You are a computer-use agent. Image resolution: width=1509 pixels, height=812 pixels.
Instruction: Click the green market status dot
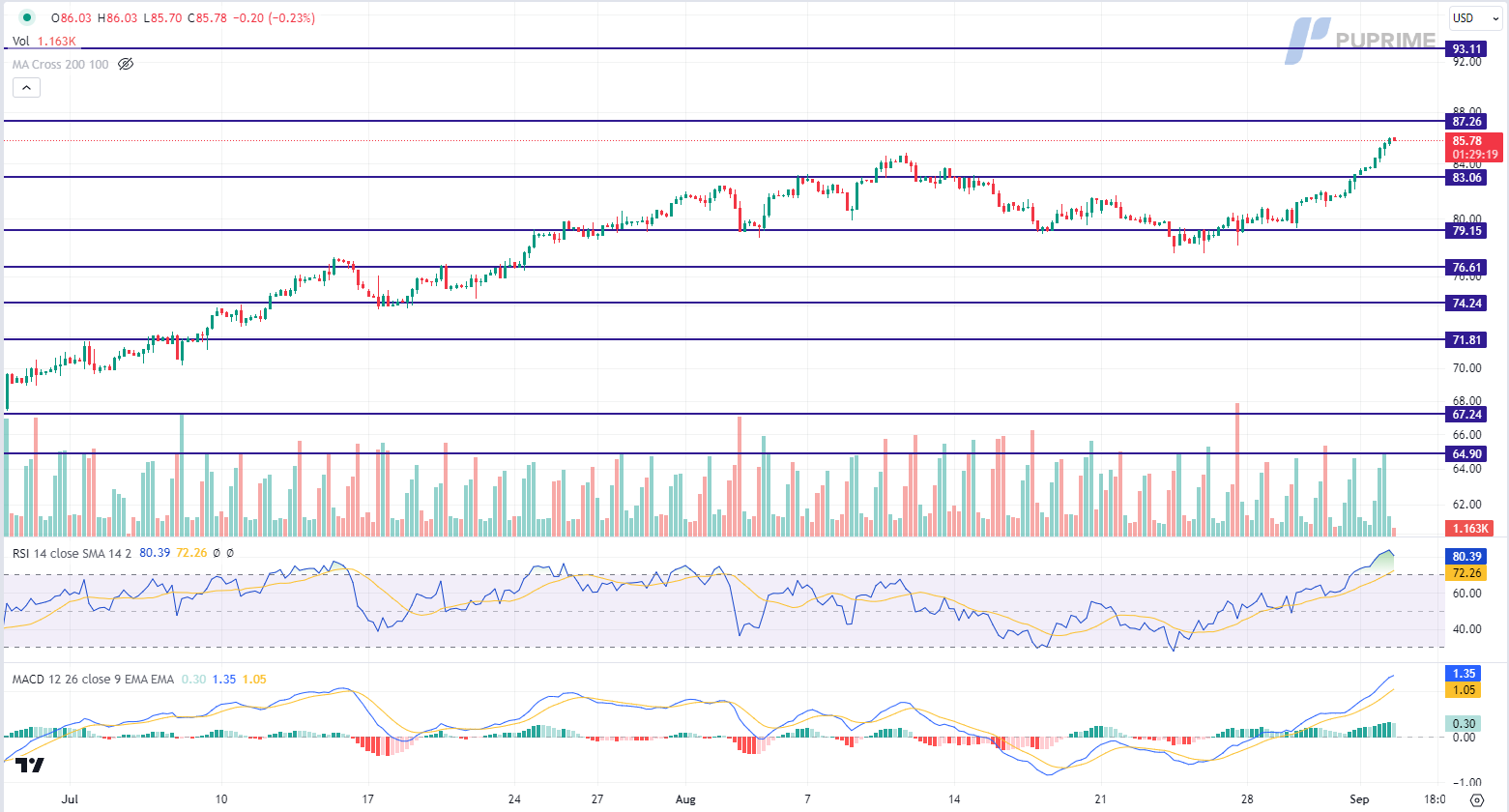(x=26, y=17)
